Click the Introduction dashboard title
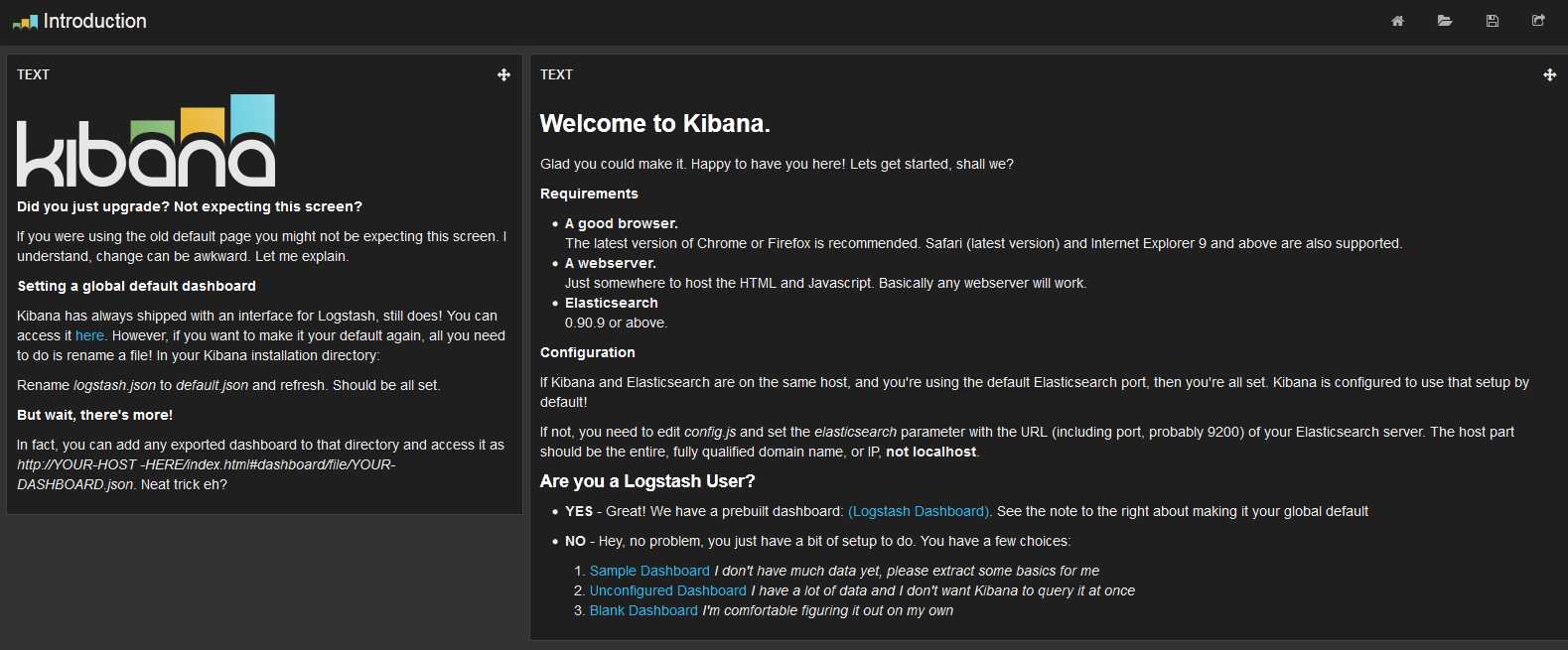Viewport: 1568px width, 650px height. (95, 21)
